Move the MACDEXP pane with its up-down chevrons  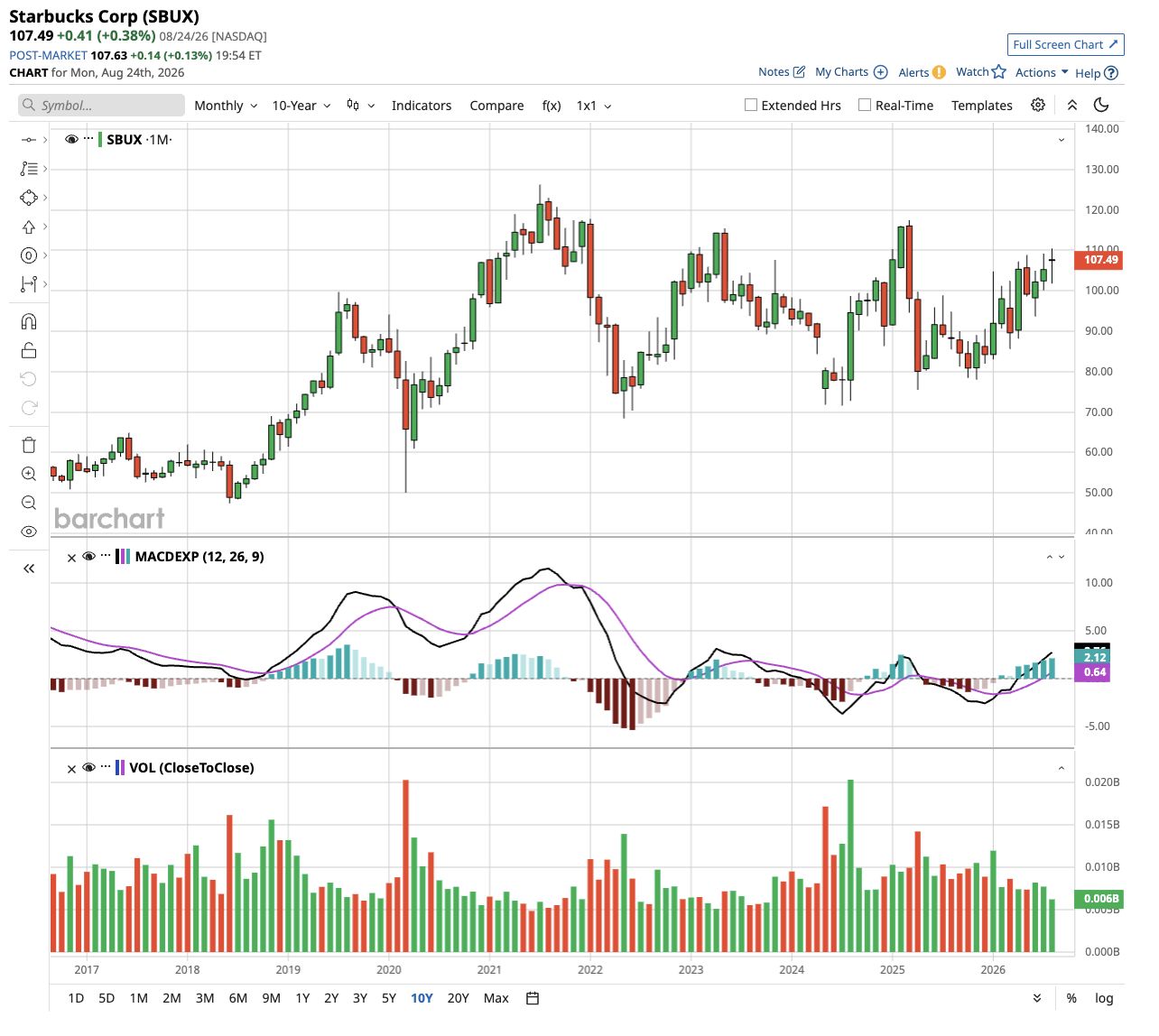pyautogui.click(x=1055, y=557)
